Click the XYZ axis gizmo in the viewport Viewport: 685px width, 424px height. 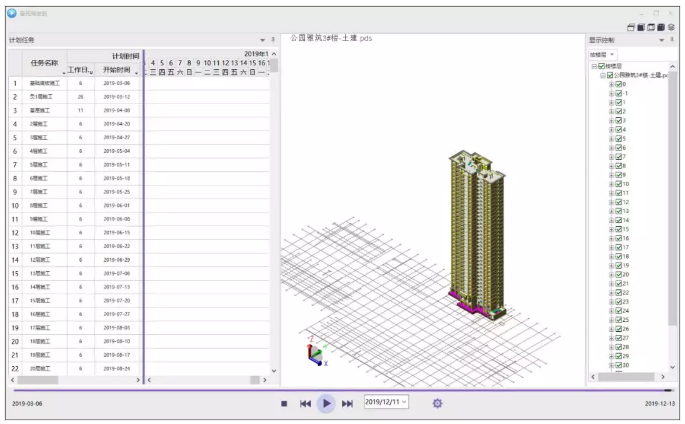click(x=317, y=352)
